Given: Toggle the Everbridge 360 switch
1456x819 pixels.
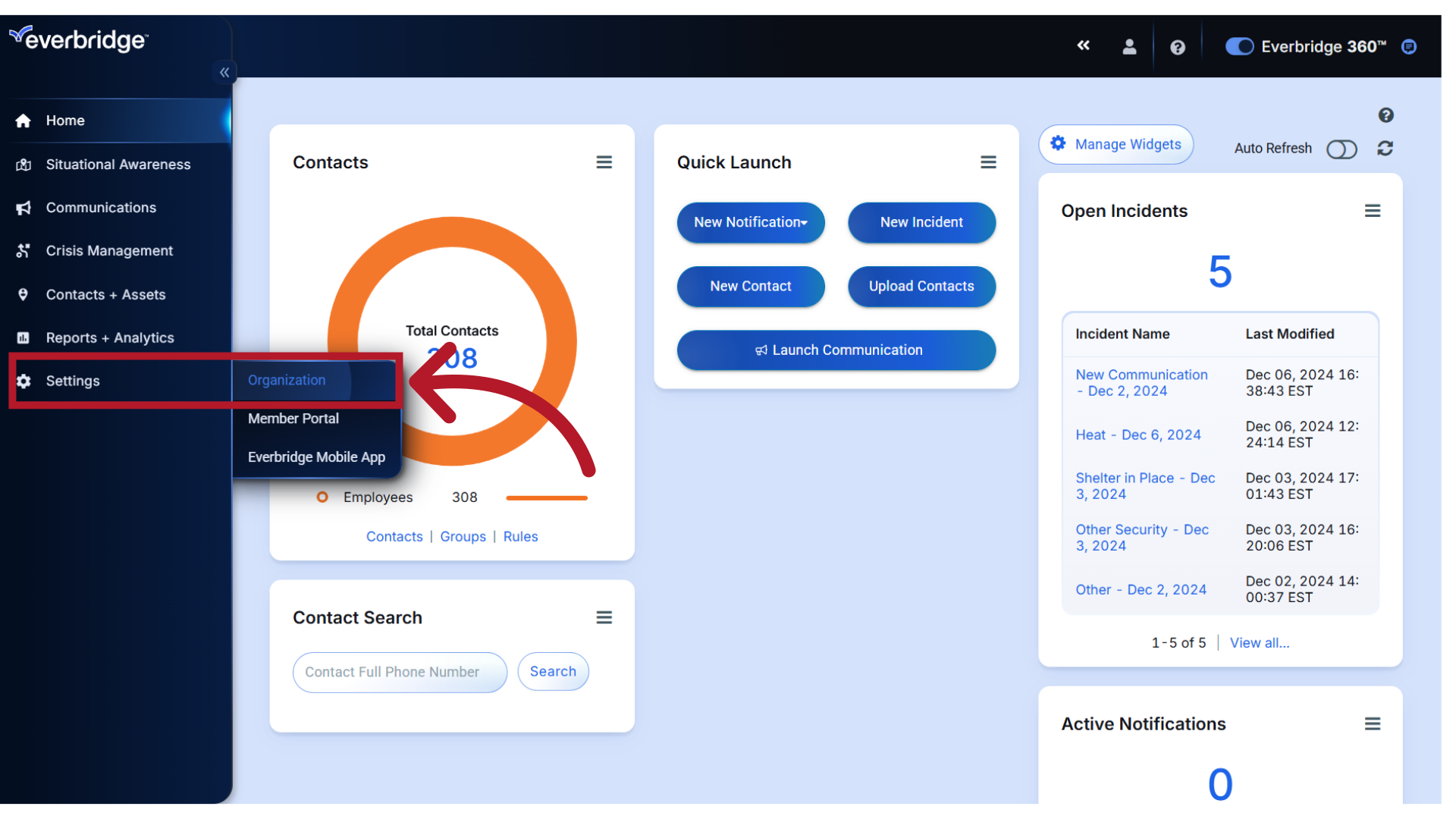Looking at the screenshot, I should point(1238,46).
